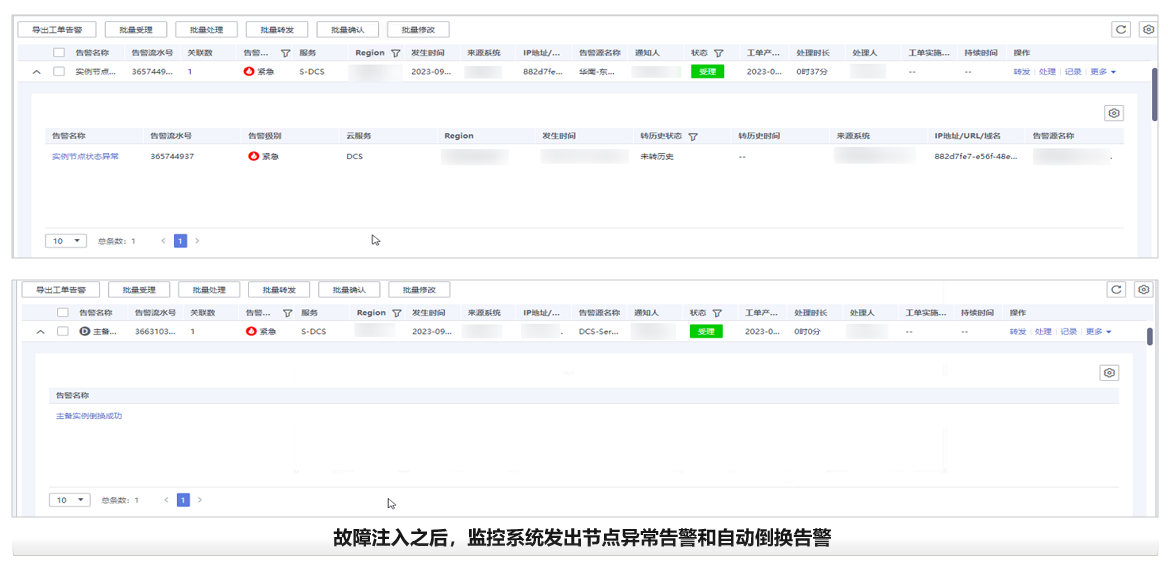Click the 紧急 severity icon in row 3663103
1168x562 pixels.
[251, 331]
